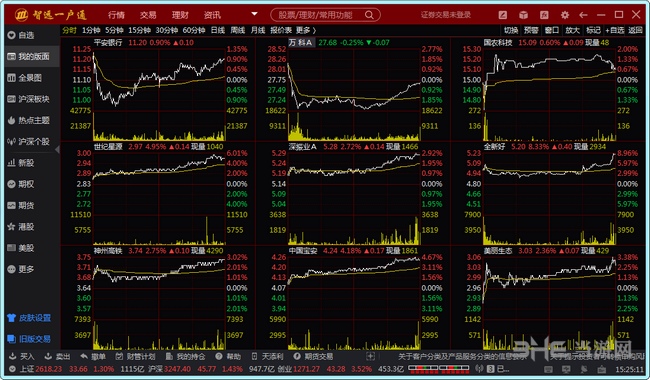Screen dimensions: 650x380
Task: Switch to the 5分钟 chart tab
Action: [x=114, y=30]
